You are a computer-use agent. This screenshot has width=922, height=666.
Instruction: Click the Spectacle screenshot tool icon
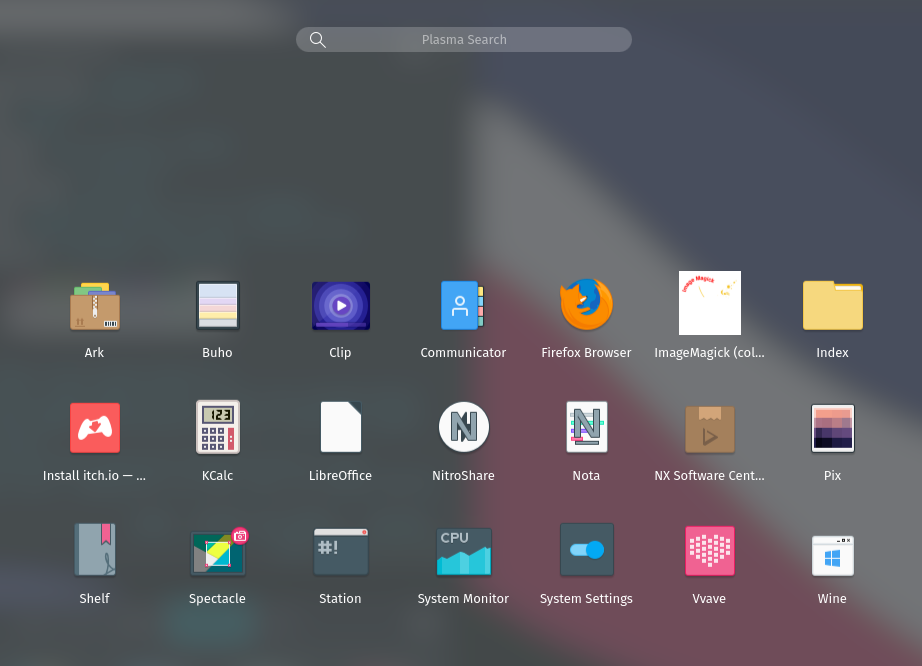point(219,551)
